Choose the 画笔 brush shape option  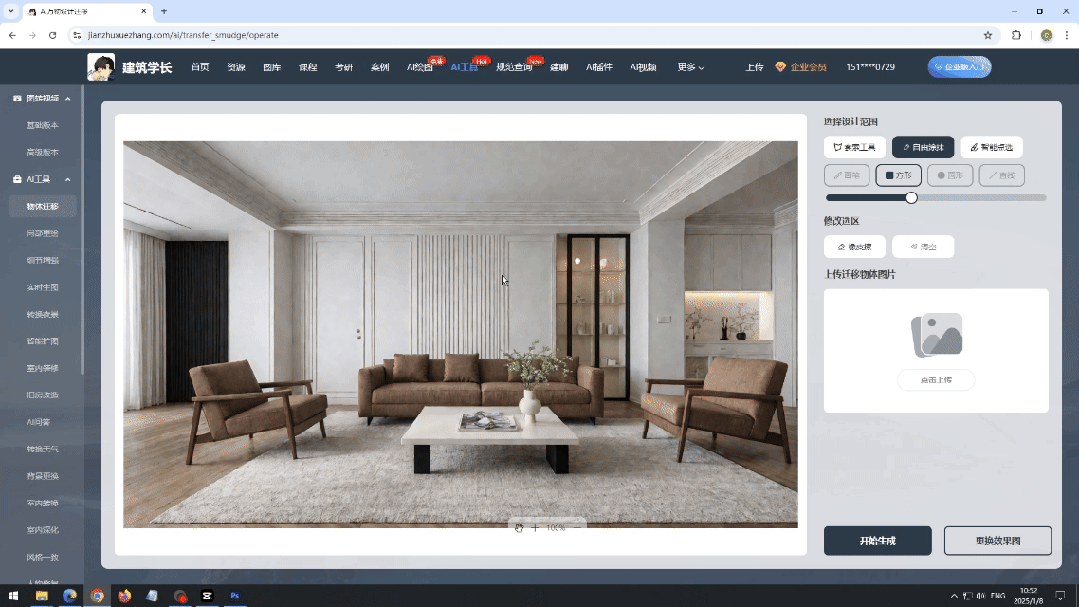coord(847,175)
